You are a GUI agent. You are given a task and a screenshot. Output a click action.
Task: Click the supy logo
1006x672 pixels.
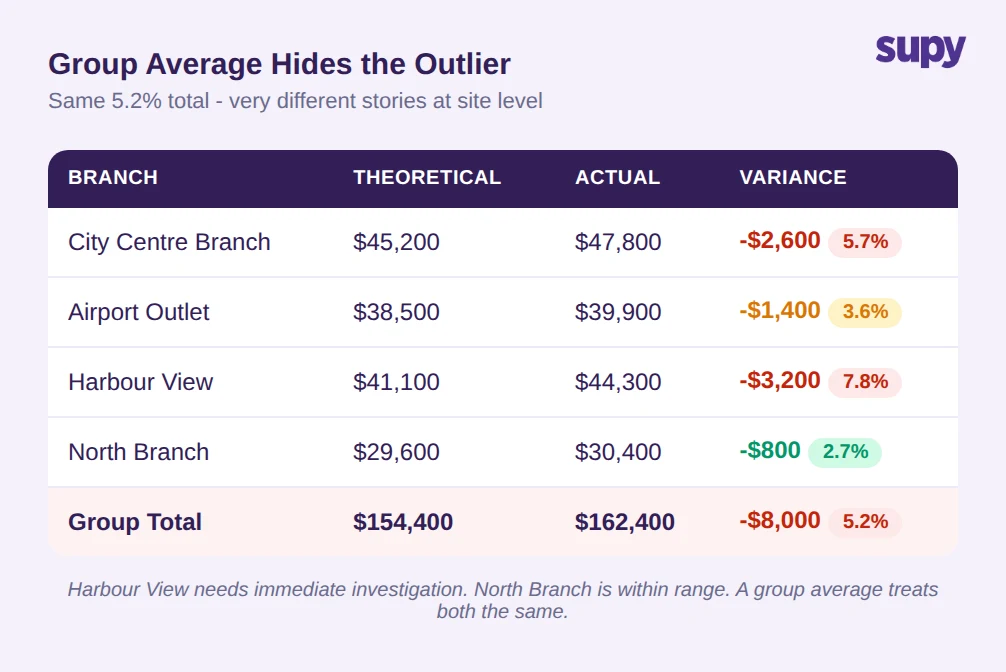920,51
